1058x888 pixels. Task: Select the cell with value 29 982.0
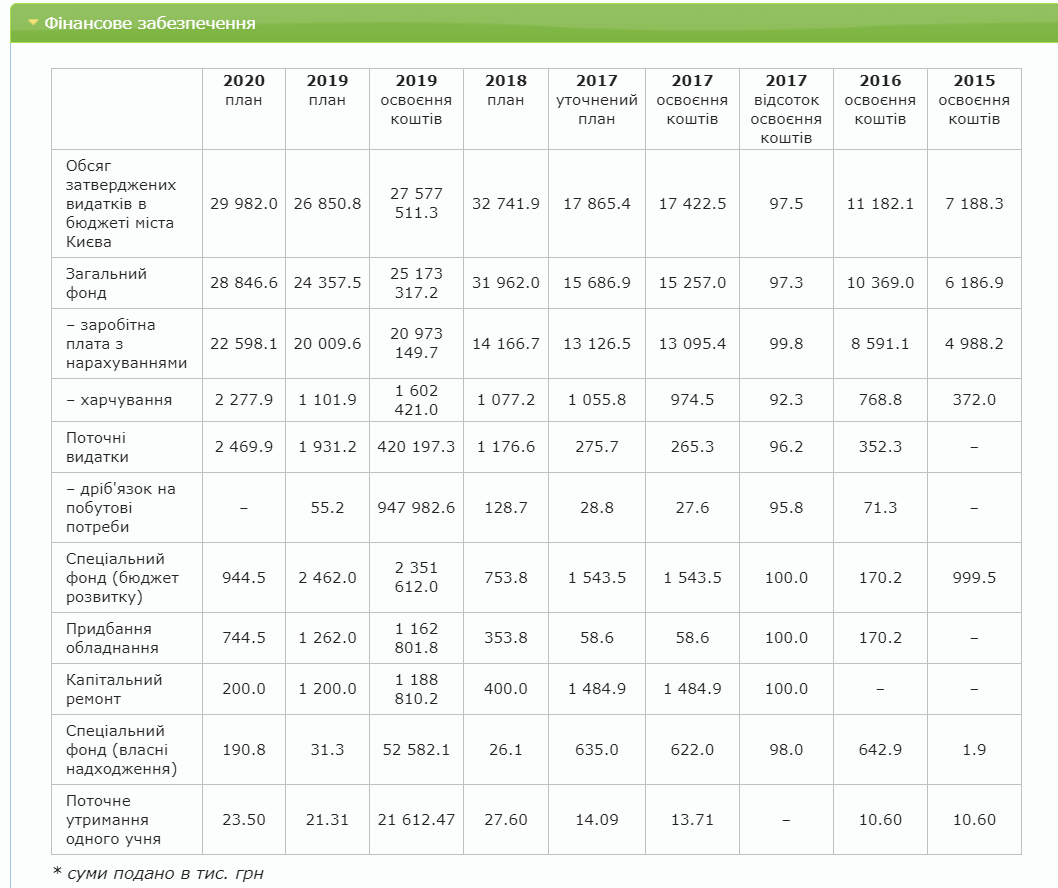(244, 203)
